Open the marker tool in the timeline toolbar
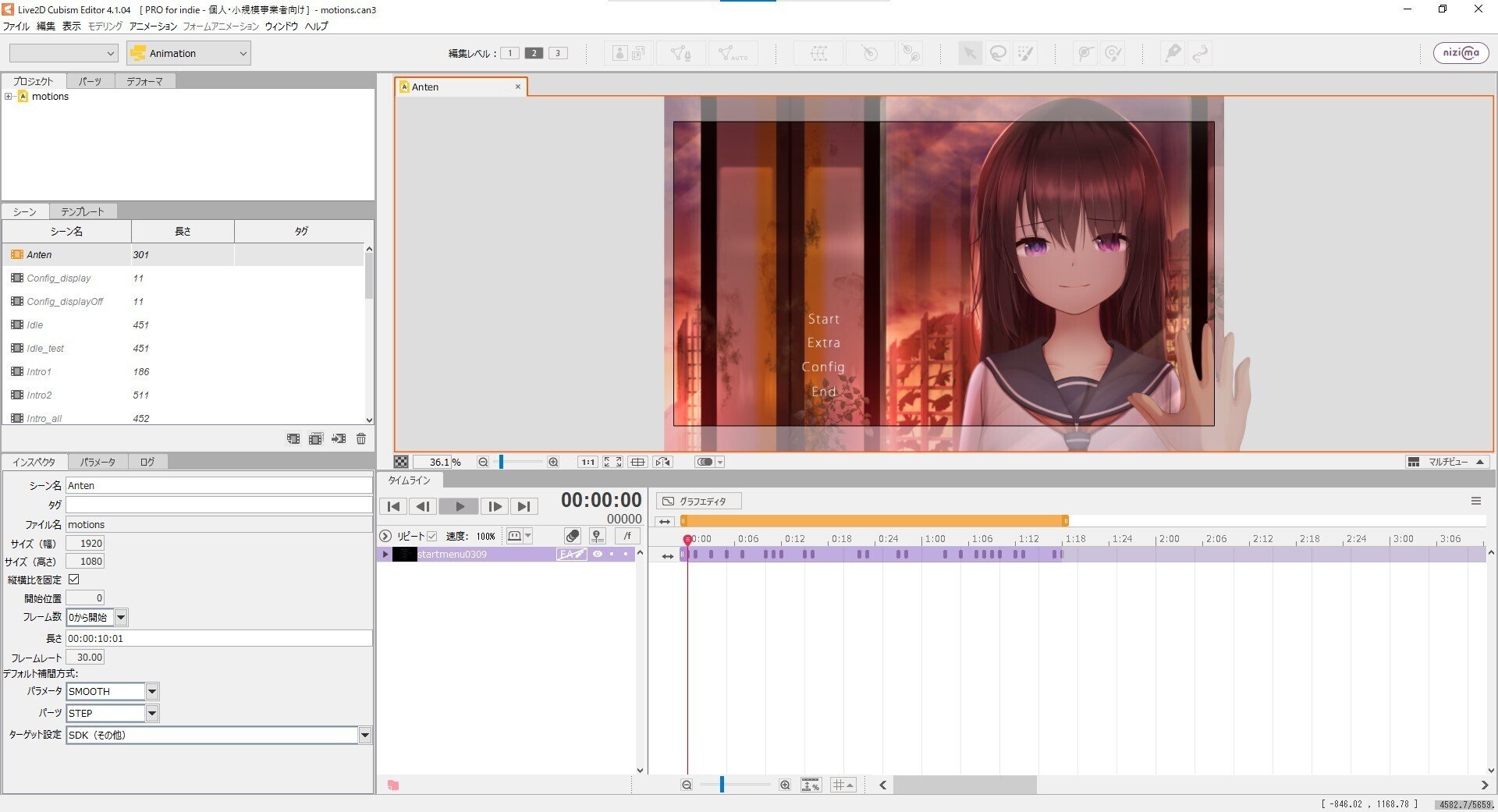This screenshot has height=812, width=1498. click(597, 536)
